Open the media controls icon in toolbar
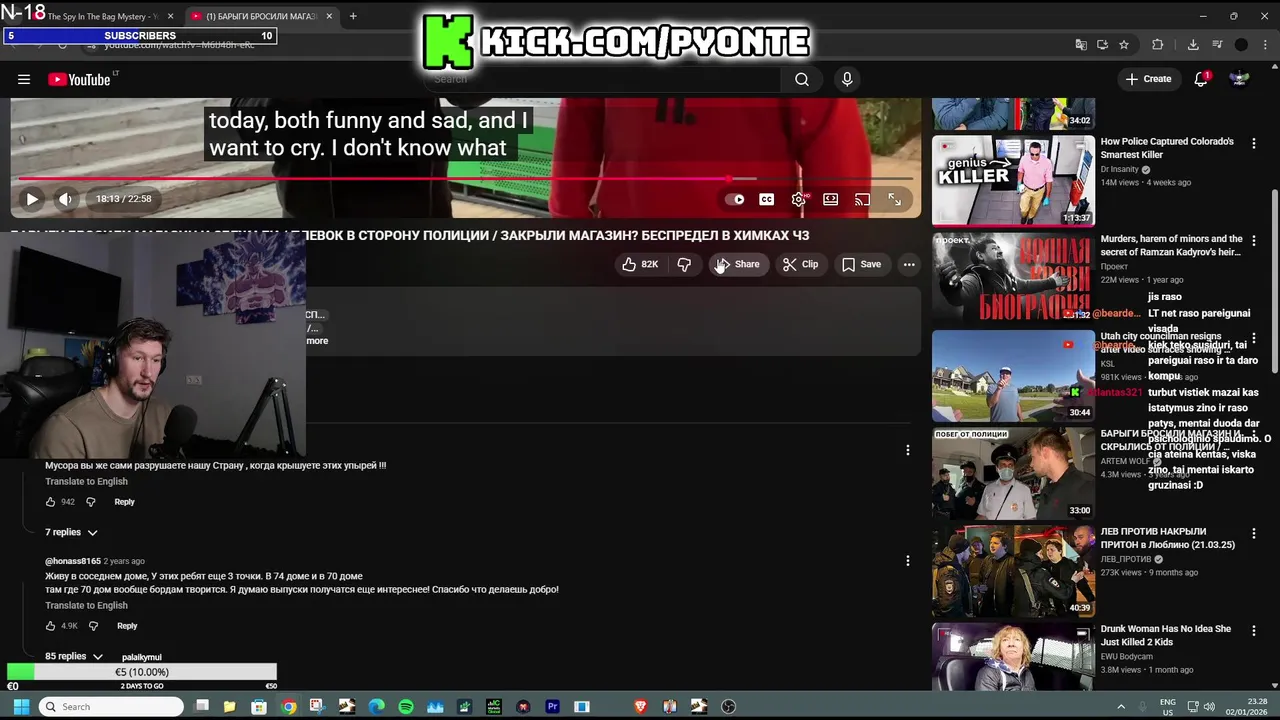The height and width of the screenshot is (720, 1280). [x=1217, y=45]
